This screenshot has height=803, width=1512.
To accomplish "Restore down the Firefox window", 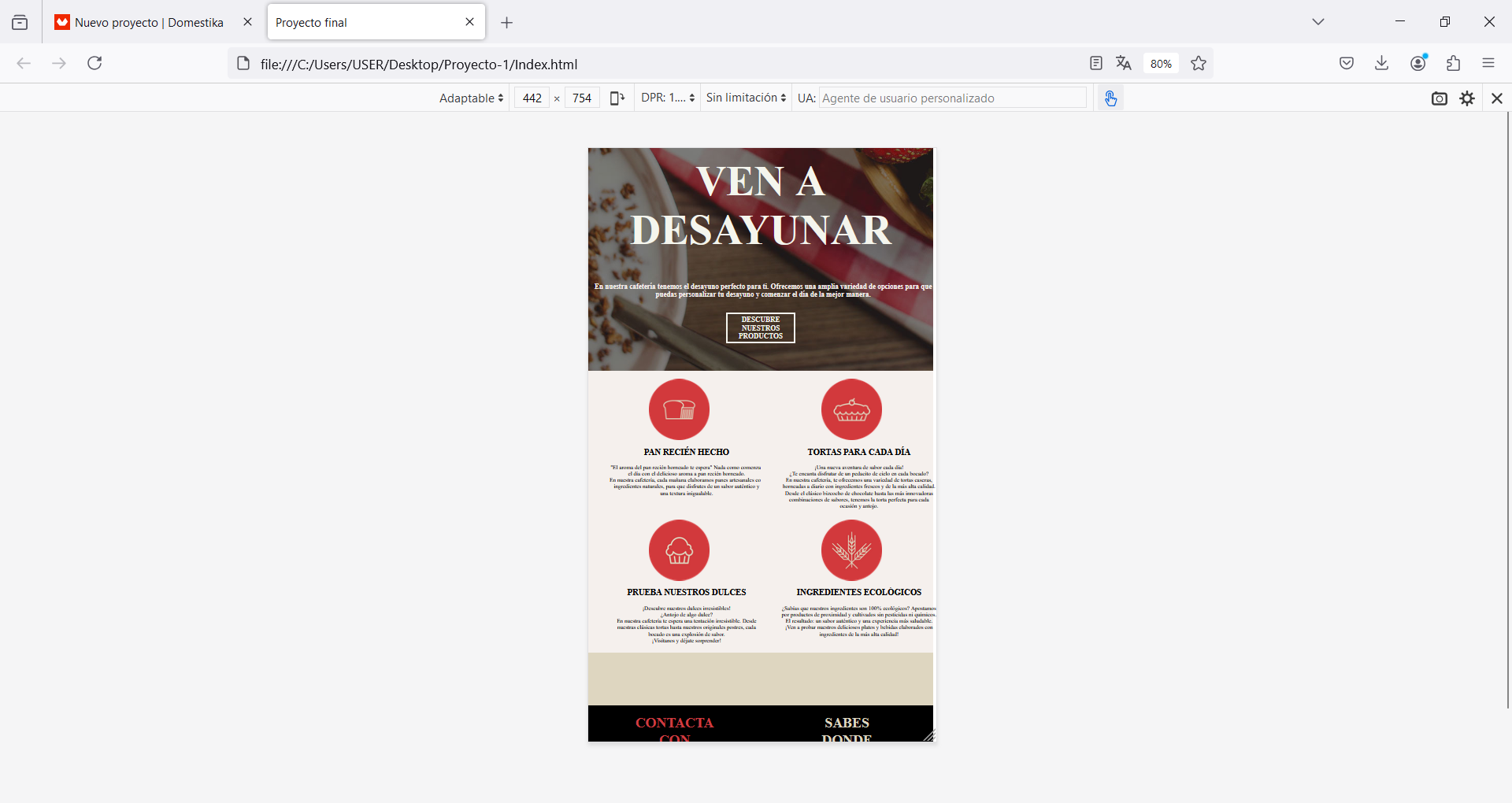I will click(1445, 22).
